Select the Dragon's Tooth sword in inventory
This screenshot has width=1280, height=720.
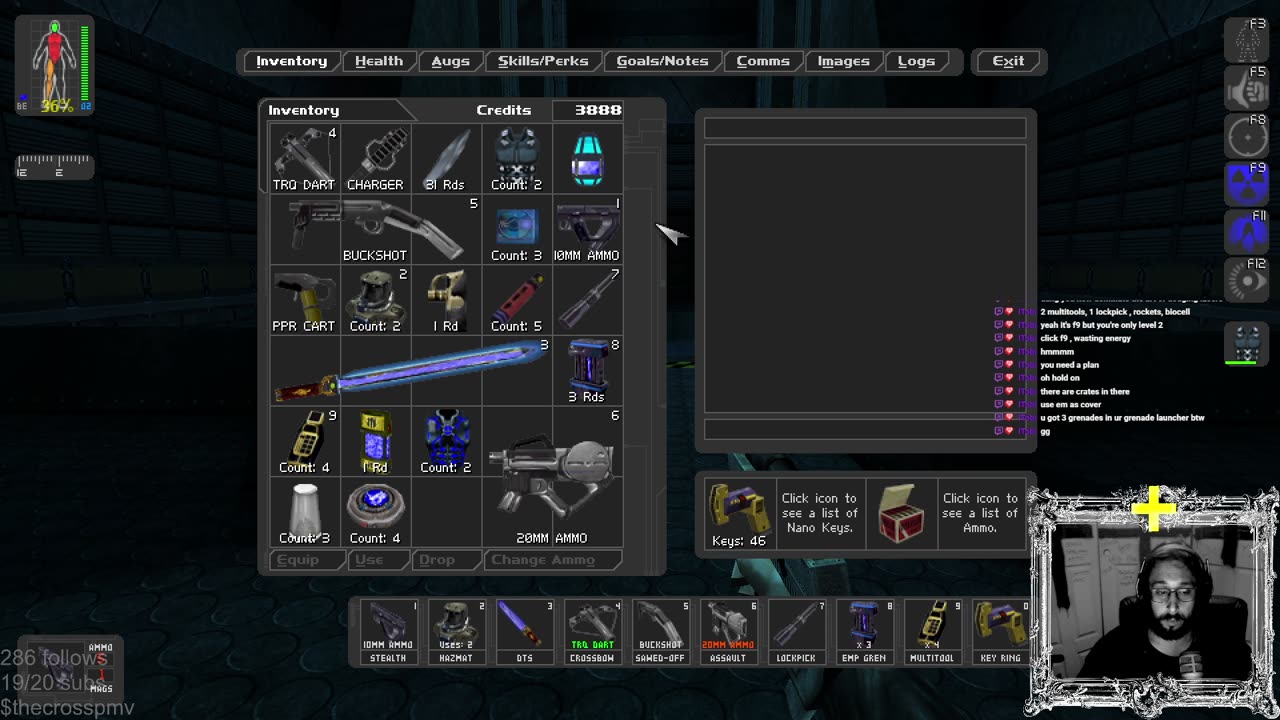point(411,371)
